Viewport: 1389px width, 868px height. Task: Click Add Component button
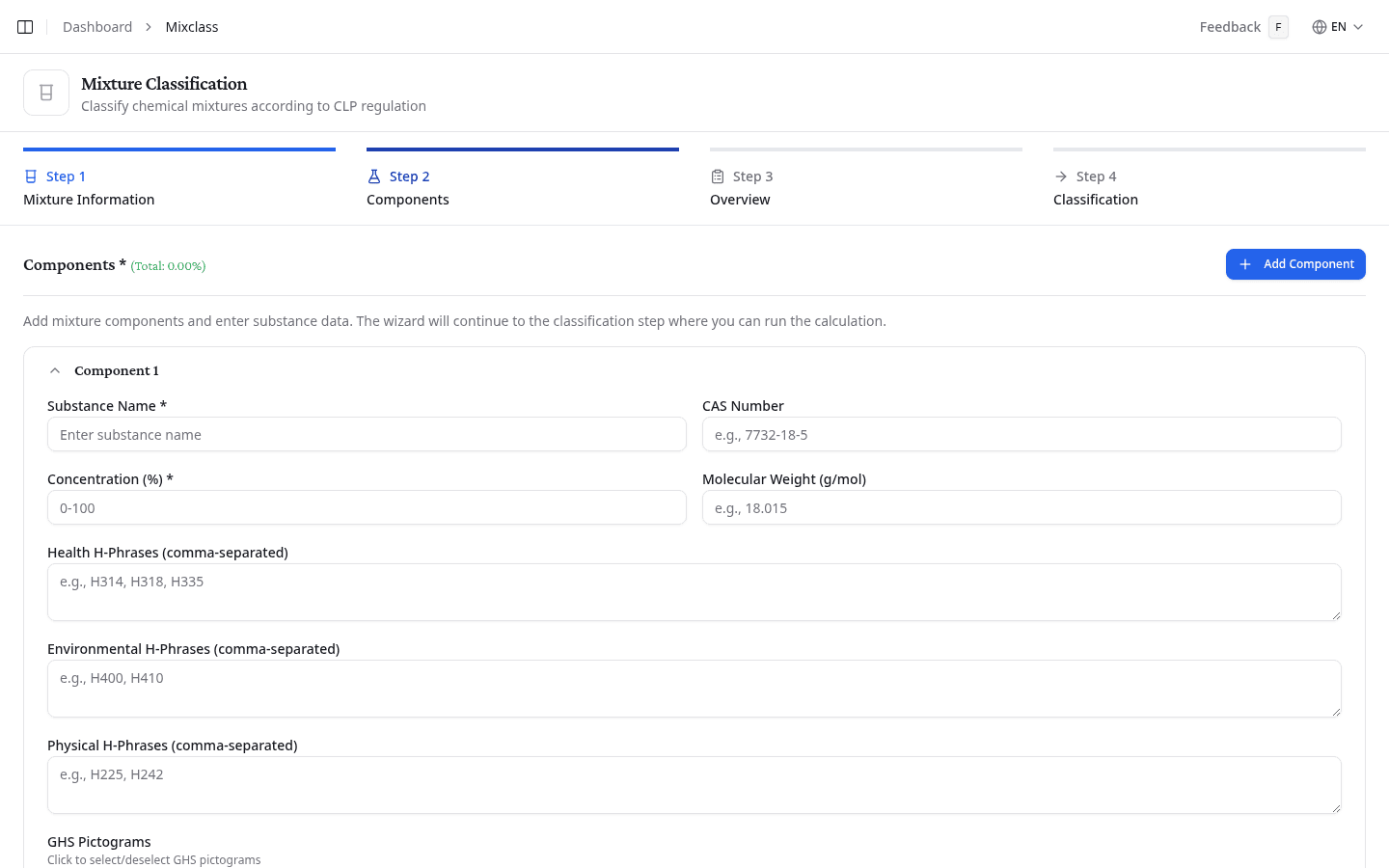[1294, 264]
